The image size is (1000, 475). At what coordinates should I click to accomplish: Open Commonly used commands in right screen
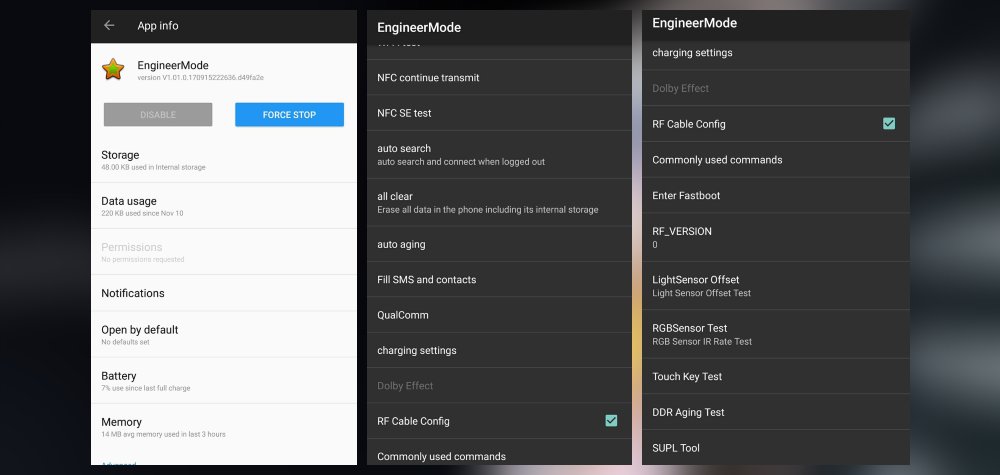(x=776, y=159)
